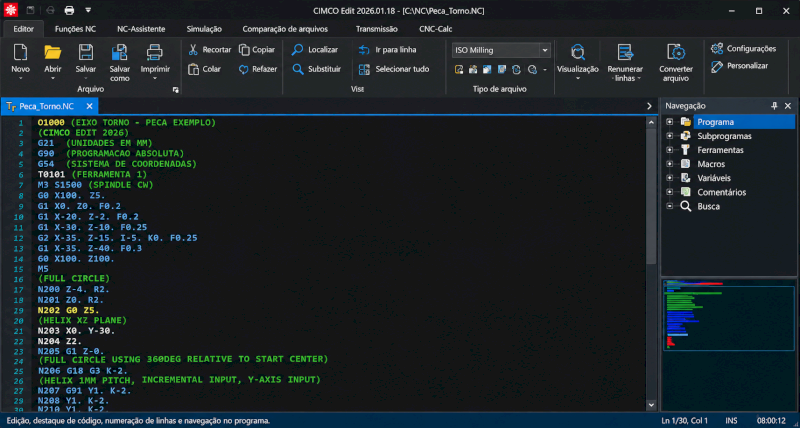The image size is (800, 428).
Task: Click quick-access printer icon in title bar
Action: pos(69,10)
